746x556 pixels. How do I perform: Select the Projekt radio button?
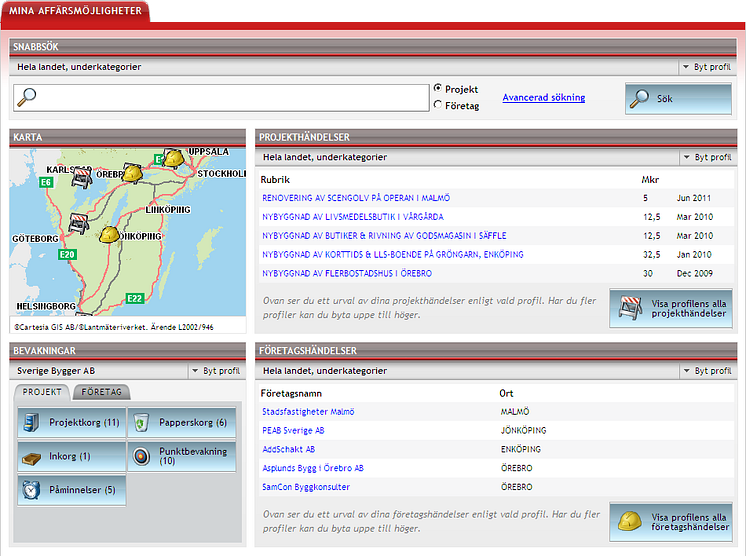click(438, 89)
